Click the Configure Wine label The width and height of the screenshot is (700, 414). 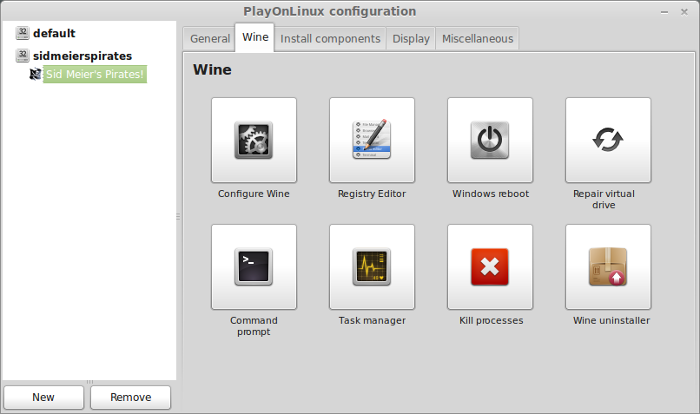pyautogui.click(x=254, y=194)
